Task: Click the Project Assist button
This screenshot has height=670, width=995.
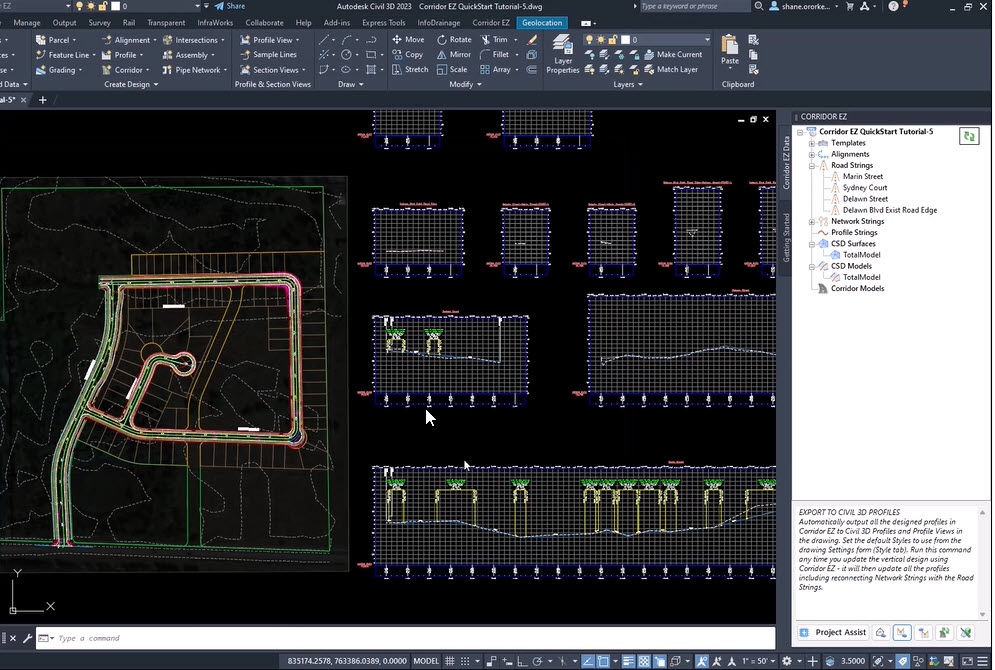Action: 834,633
